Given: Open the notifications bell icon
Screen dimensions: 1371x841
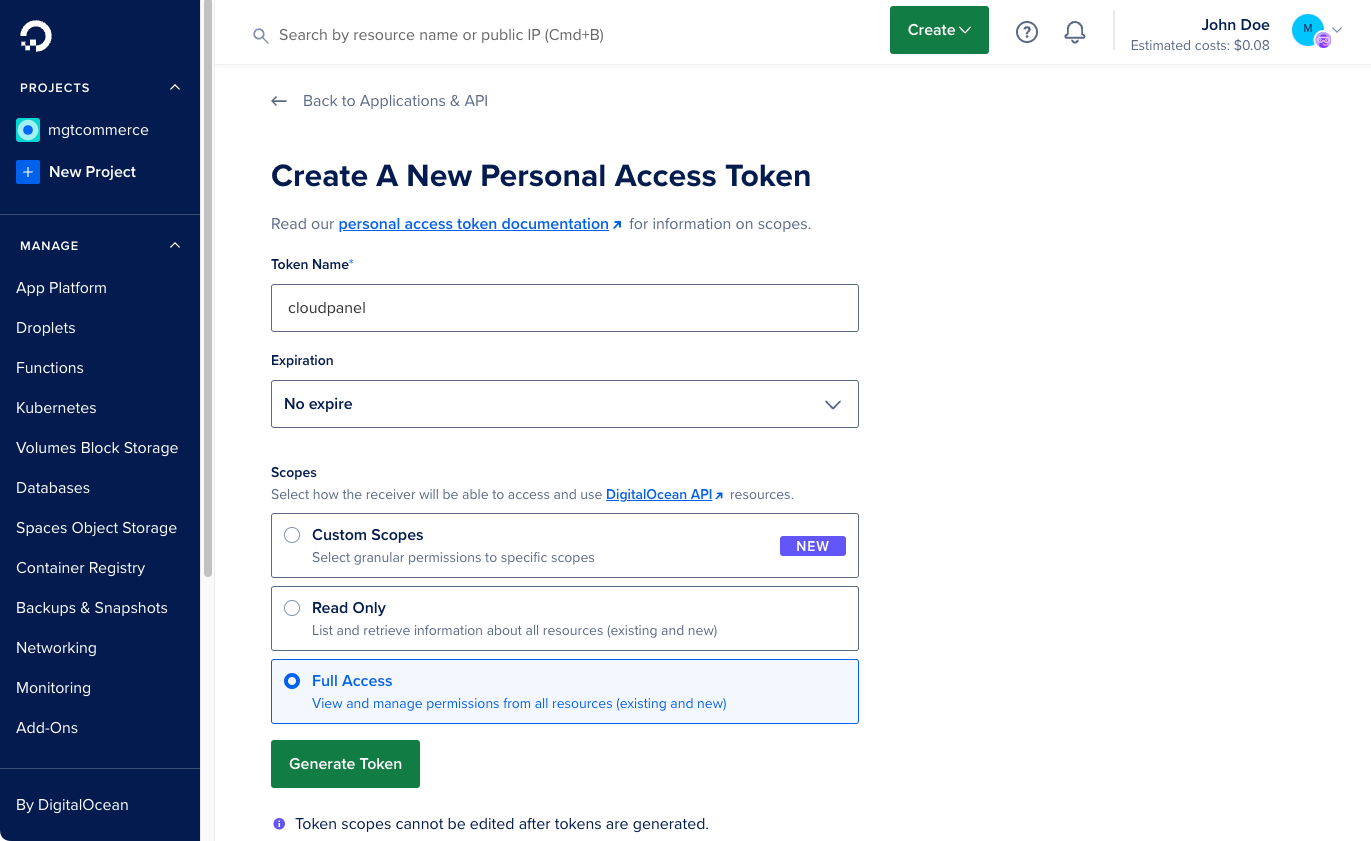Looking at the screenshot, I should [x=1075, y=32].
